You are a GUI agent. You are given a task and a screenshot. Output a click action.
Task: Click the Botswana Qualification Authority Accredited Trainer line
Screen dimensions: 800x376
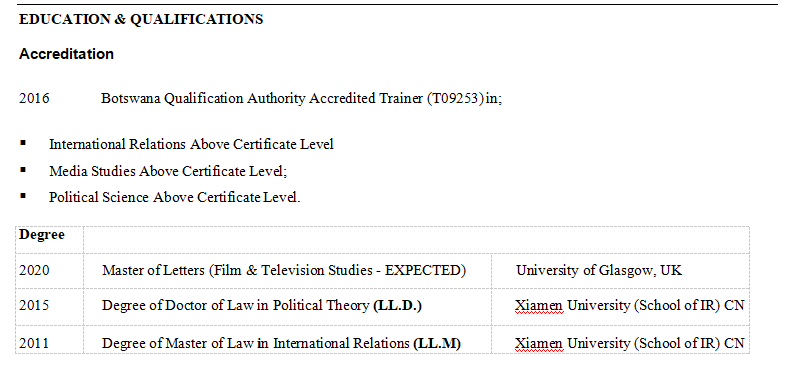[301, 98]
